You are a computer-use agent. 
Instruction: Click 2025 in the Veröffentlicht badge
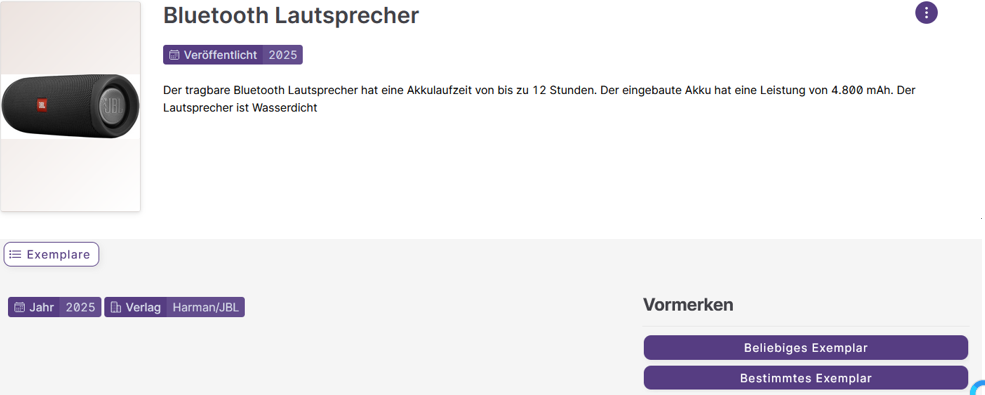pos(283,55)
